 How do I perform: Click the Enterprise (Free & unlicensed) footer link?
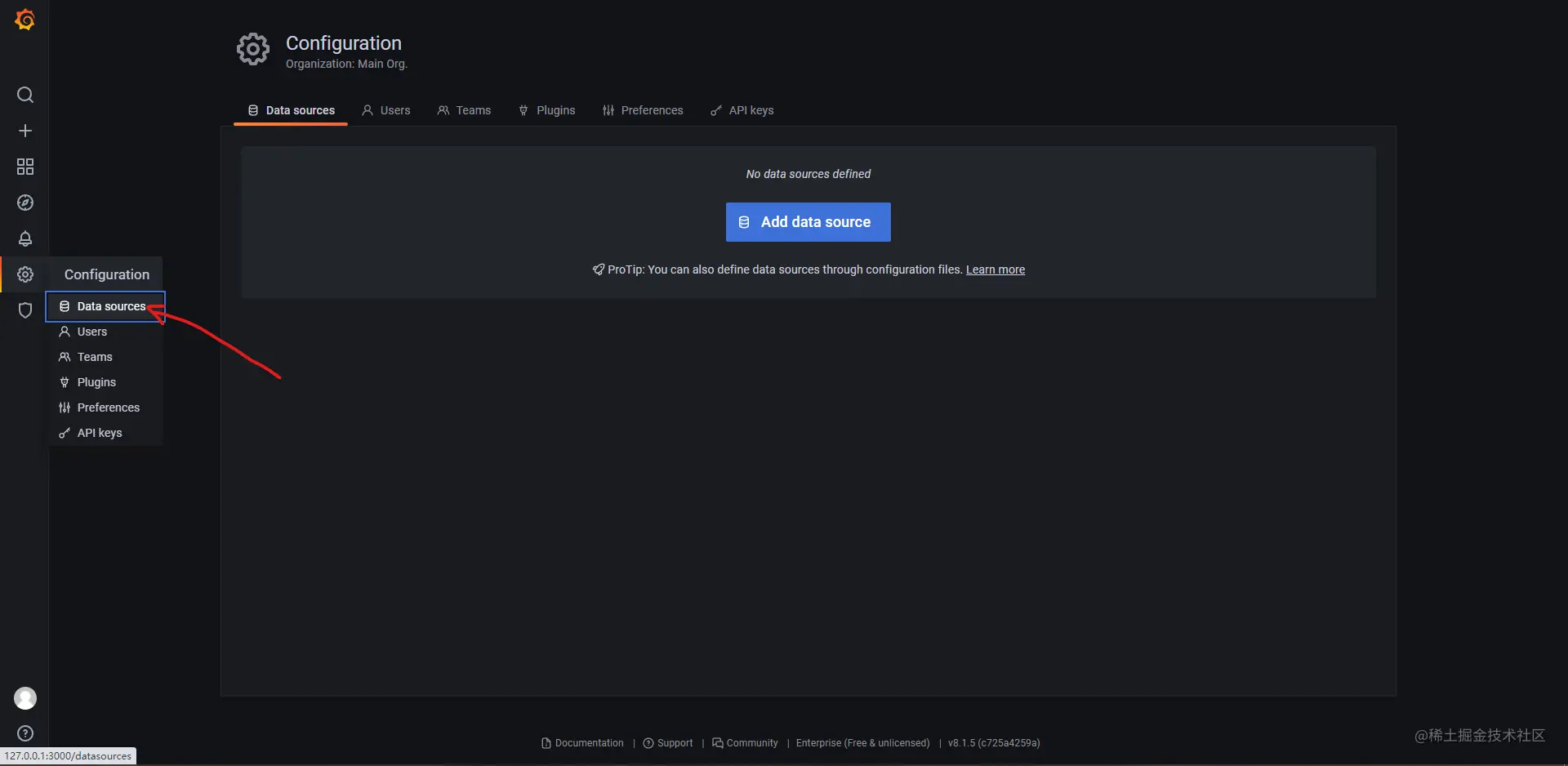pyautogui.click(x=863, y=743)
